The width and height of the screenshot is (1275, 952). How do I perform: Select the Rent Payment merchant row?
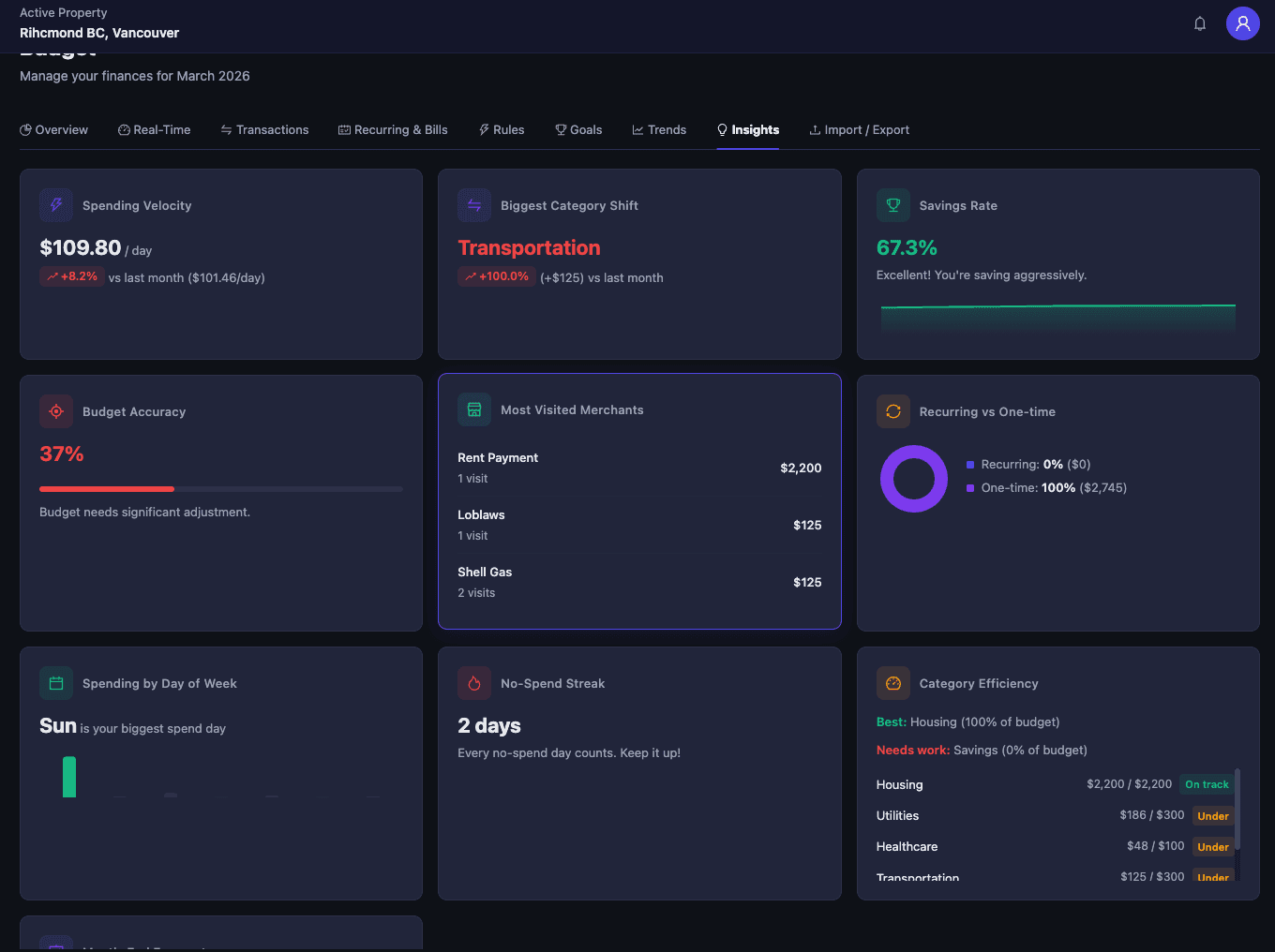(x=638, y=468)
